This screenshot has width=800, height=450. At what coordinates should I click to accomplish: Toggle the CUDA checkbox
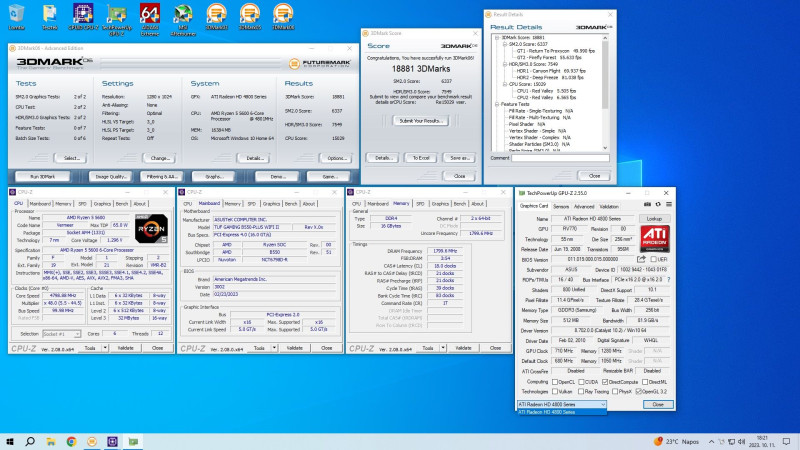tap(581, 382)
